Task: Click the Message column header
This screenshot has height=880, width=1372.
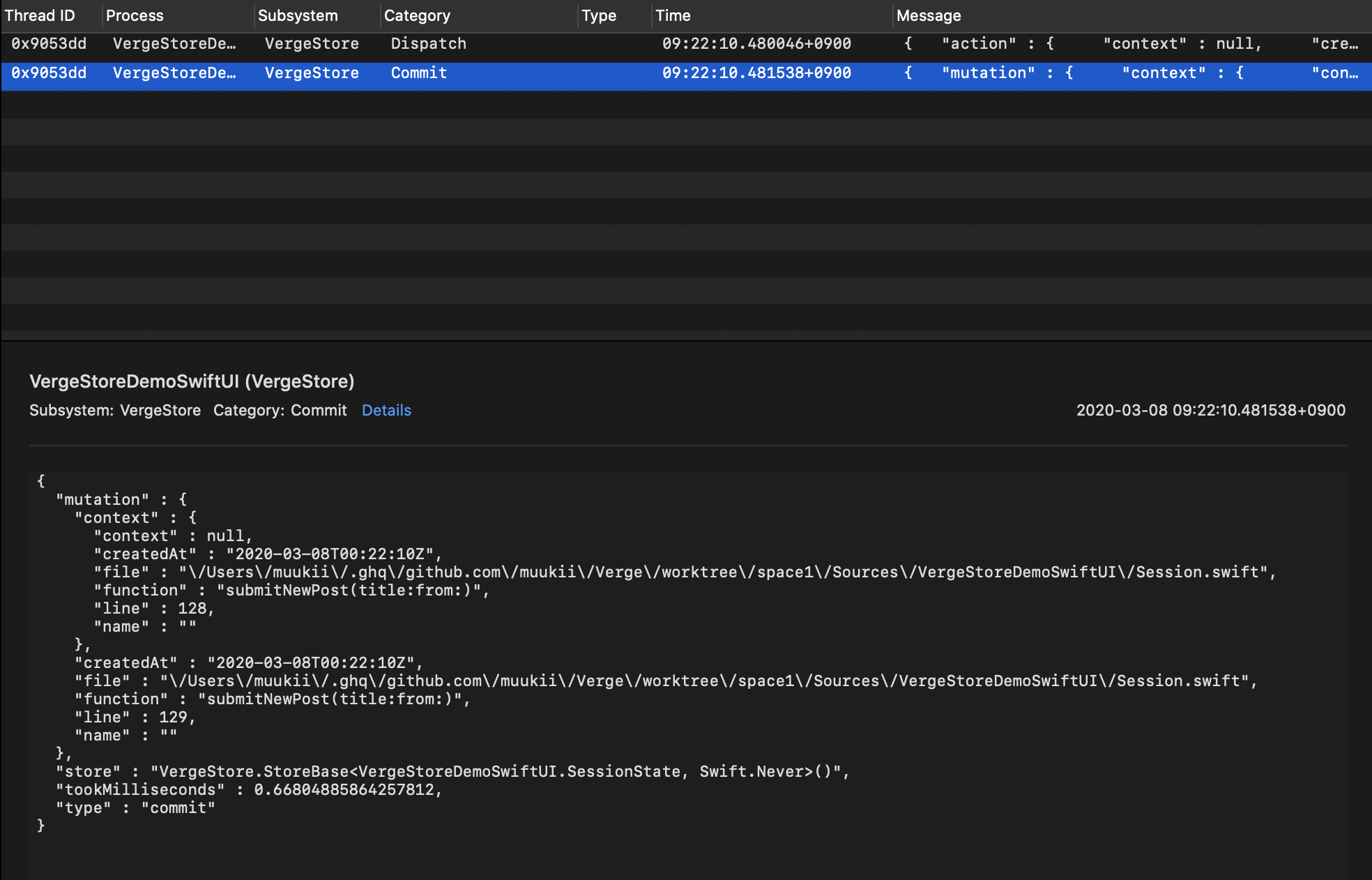Action: tap(929, 15)
